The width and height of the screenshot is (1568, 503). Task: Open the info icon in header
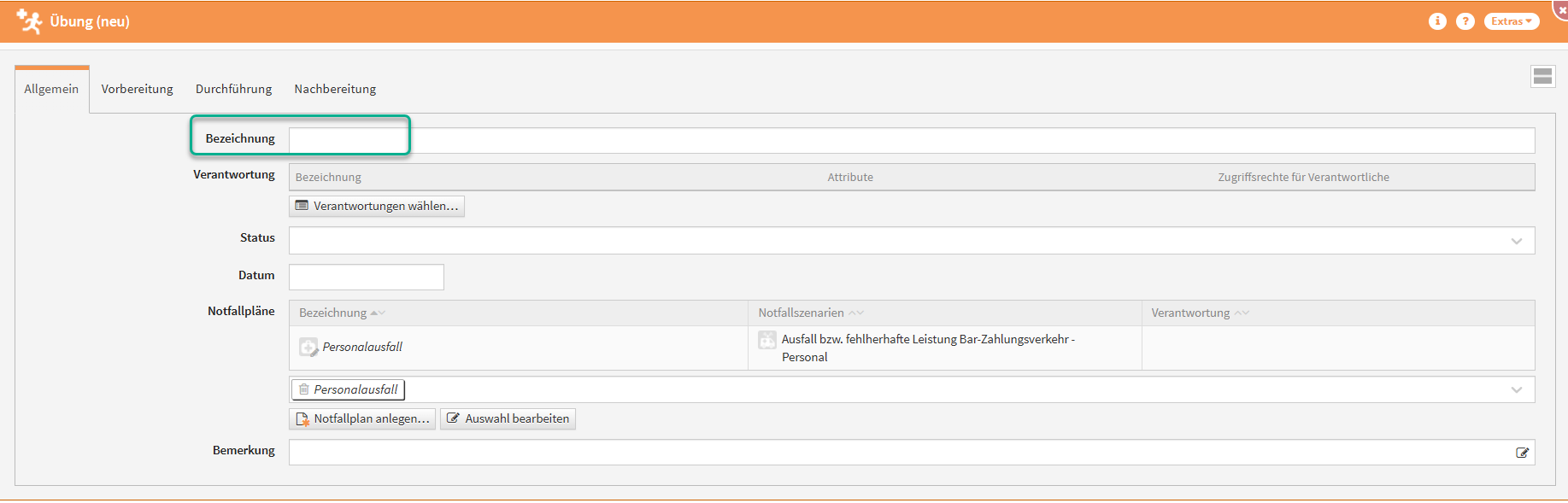click(1437, 21)
